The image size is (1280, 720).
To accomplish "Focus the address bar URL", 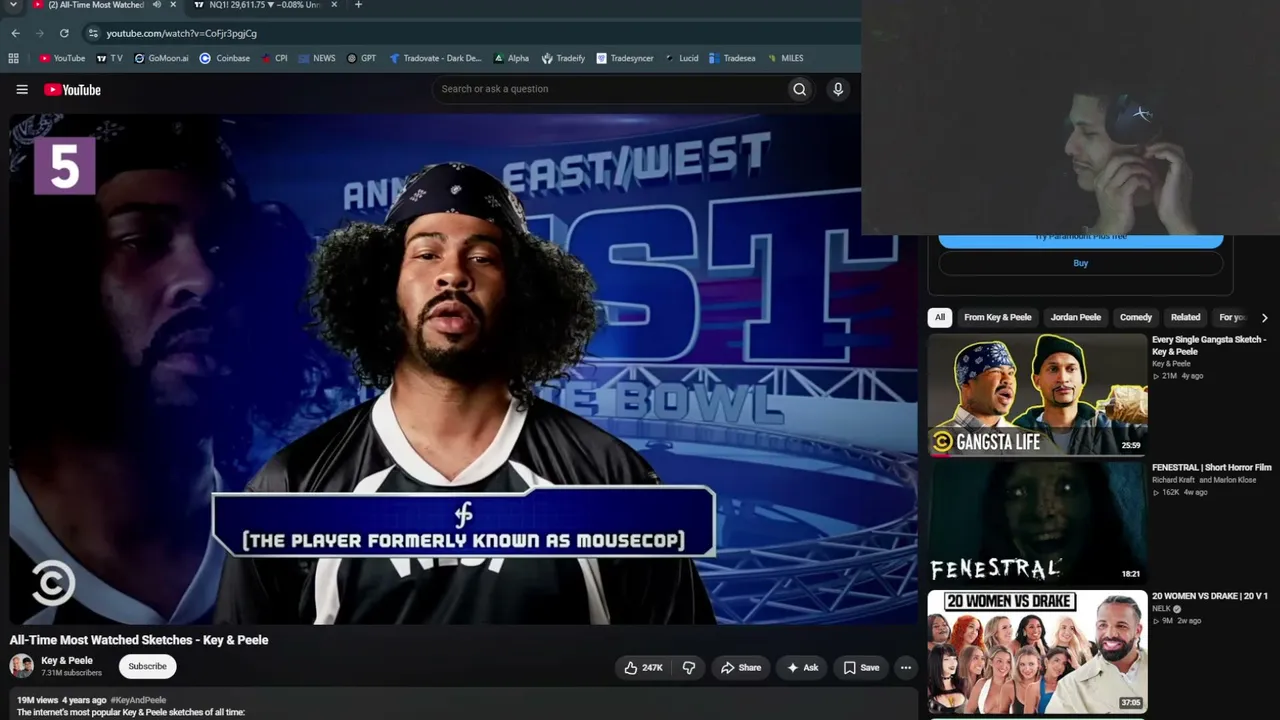I will [x=182, y=33].
